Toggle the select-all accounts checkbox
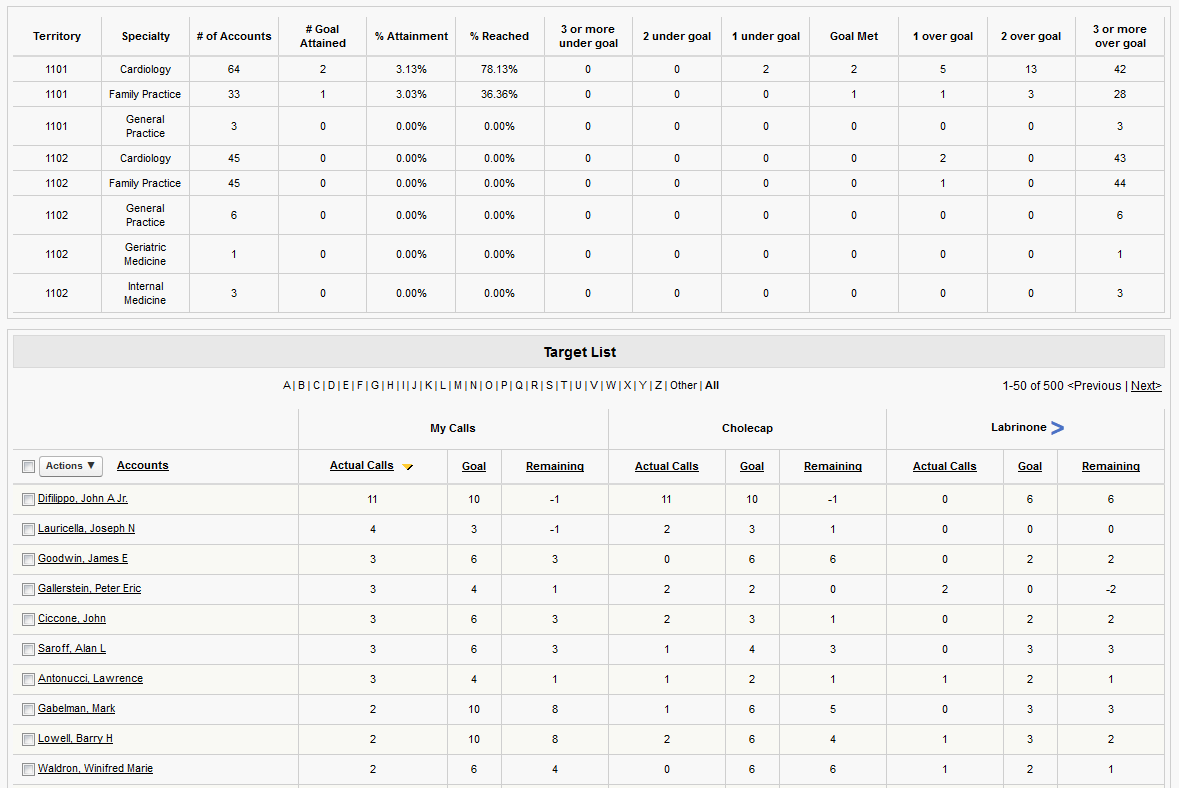This screenshot has width=1179, height=788. tap(28, 467)
